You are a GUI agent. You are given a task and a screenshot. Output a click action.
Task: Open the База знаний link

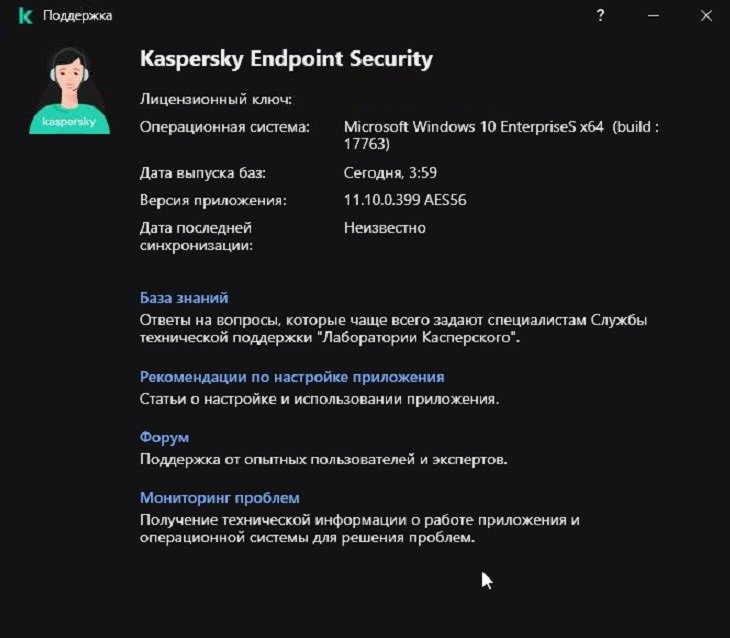pos(184,298)
